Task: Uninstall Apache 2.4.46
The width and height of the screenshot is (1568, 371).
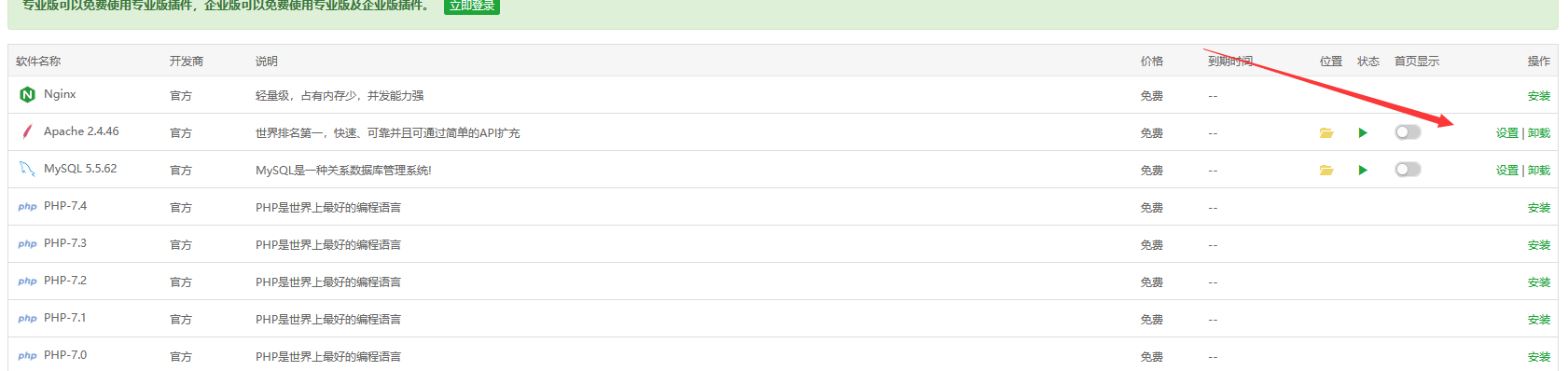Action: tap(1539, 133)
